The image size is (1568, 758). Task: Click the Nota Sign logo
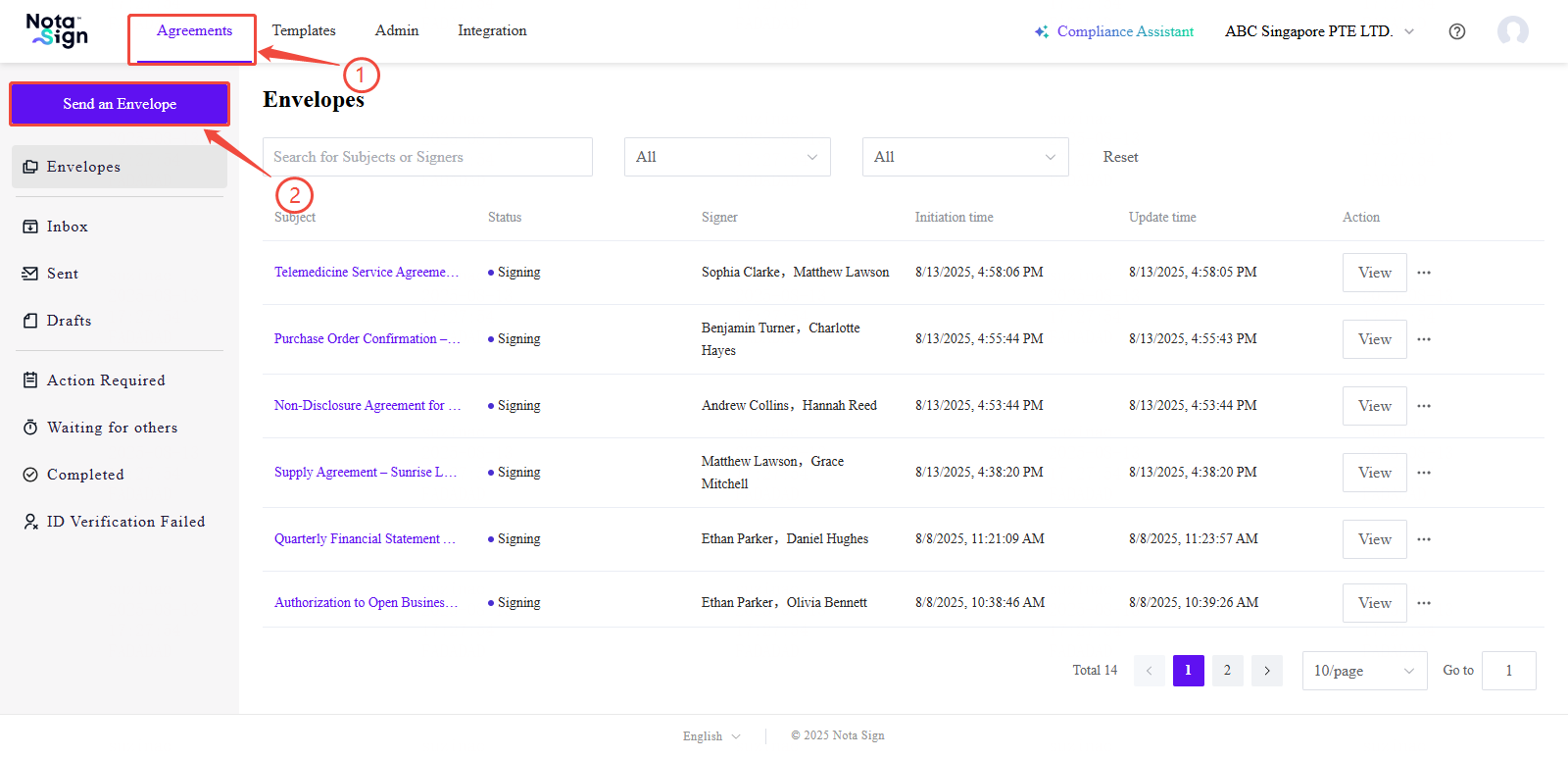57,30
